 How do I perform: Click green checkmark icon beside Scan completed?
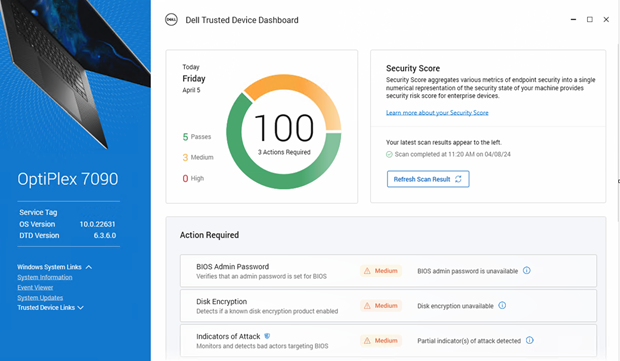389,154
